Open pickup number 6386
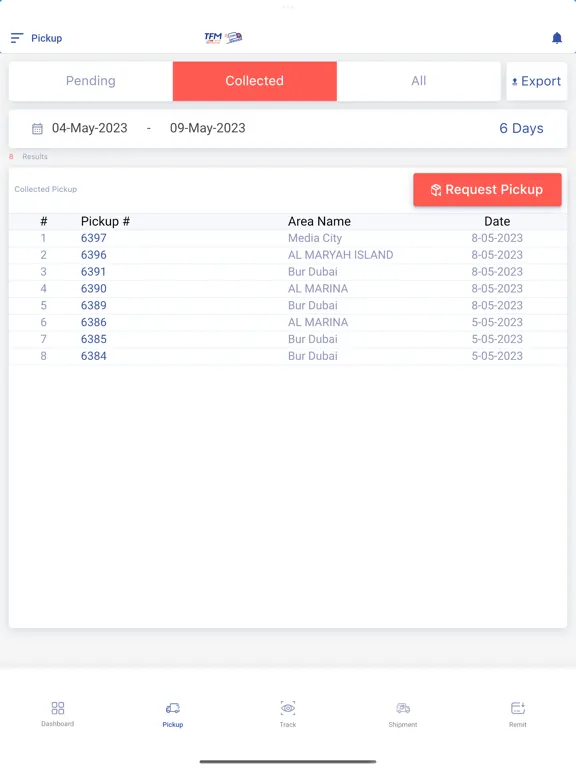The image size is (576, 768). coord(94,322)
